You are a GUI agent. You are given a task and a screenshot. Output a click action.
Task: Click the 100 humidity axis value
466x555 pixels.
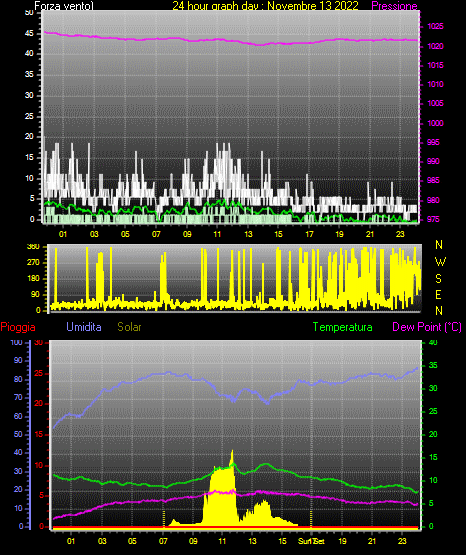pos(17,343)
